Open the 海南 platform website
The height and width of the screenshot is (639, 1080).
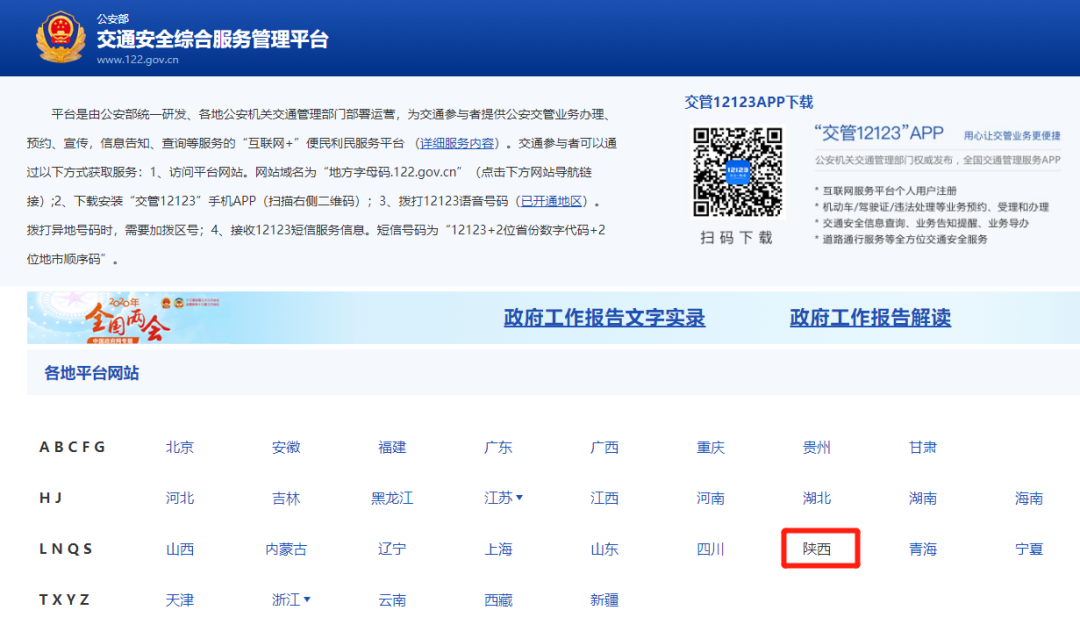pyautogui.click(x=1029, y=498)
